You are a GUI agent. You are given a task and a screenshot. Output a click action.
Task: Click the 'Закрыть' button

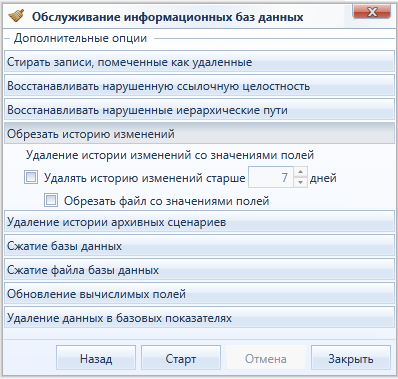(351, 358)
